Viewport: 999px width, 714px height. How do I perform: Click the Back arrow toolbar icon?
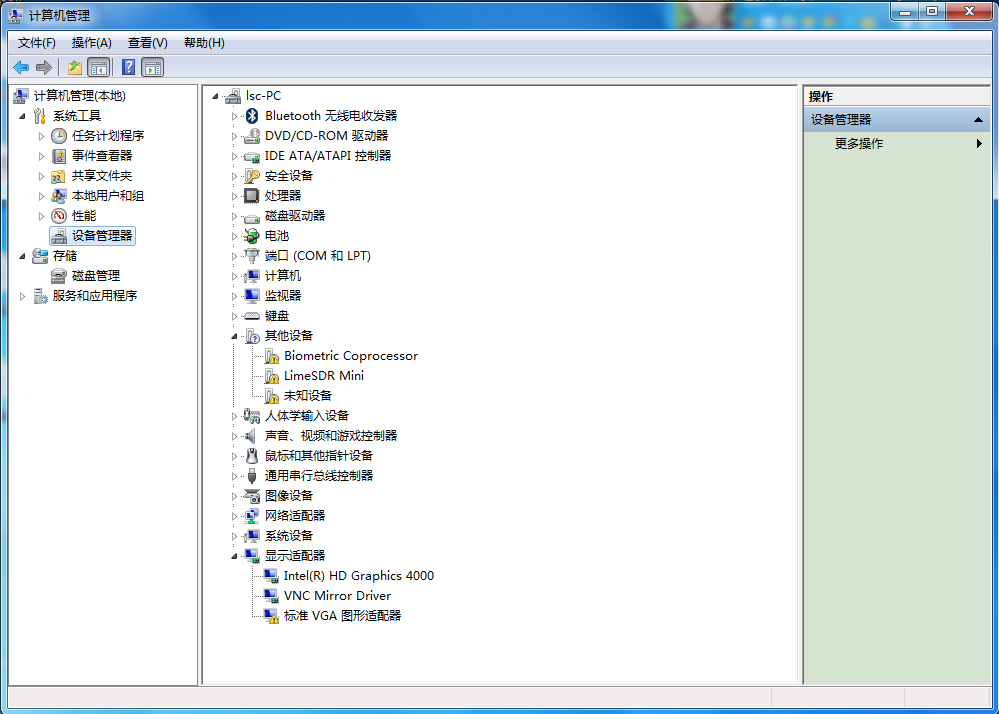(21, 68)
